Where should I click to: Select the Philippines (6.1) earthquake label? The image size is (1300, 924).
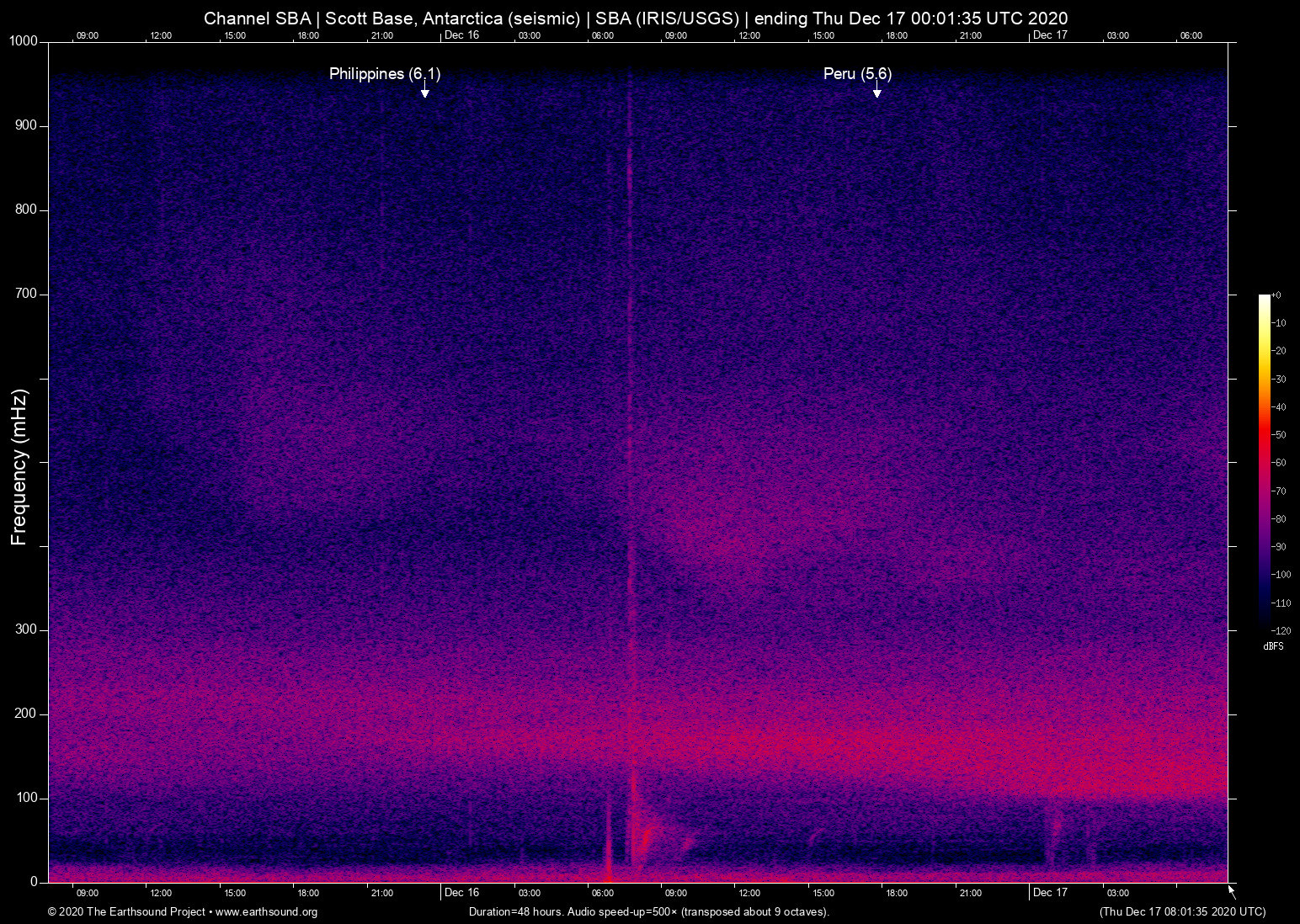click(384, 74)
